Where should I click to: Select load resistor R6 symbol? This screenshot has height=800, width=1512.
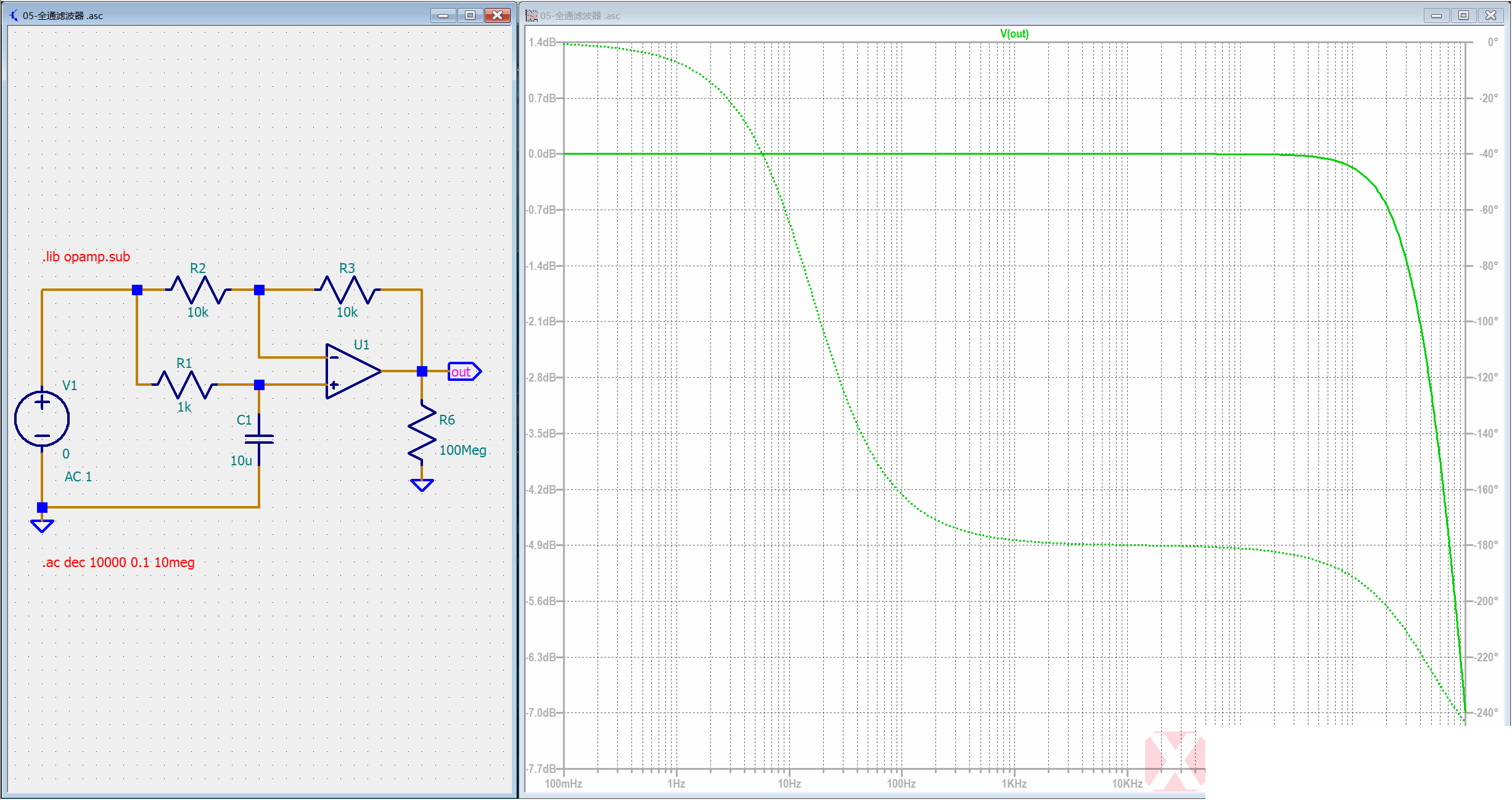click(x=422, y=432)
